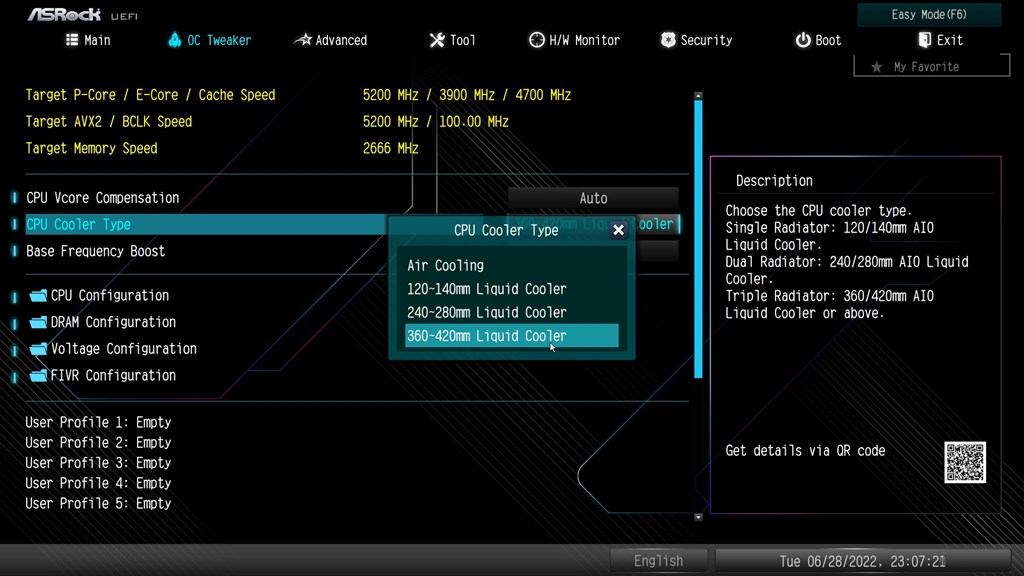The height and width of the screenshot is (576, 1024).
Task: Click the settings list scrollbar
Action: click(698, 238)
